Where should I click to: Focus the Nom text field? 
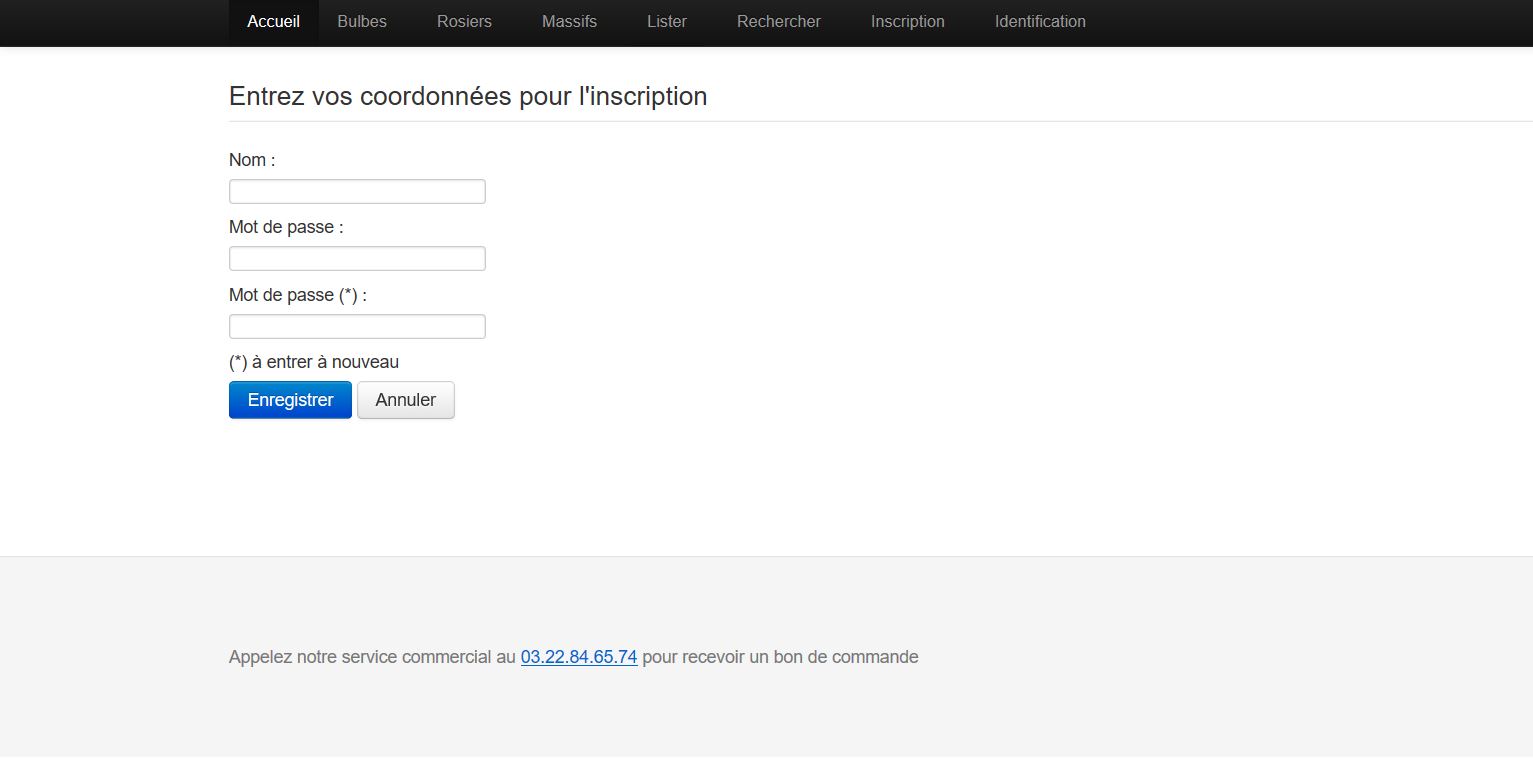[x=357, y=191]
